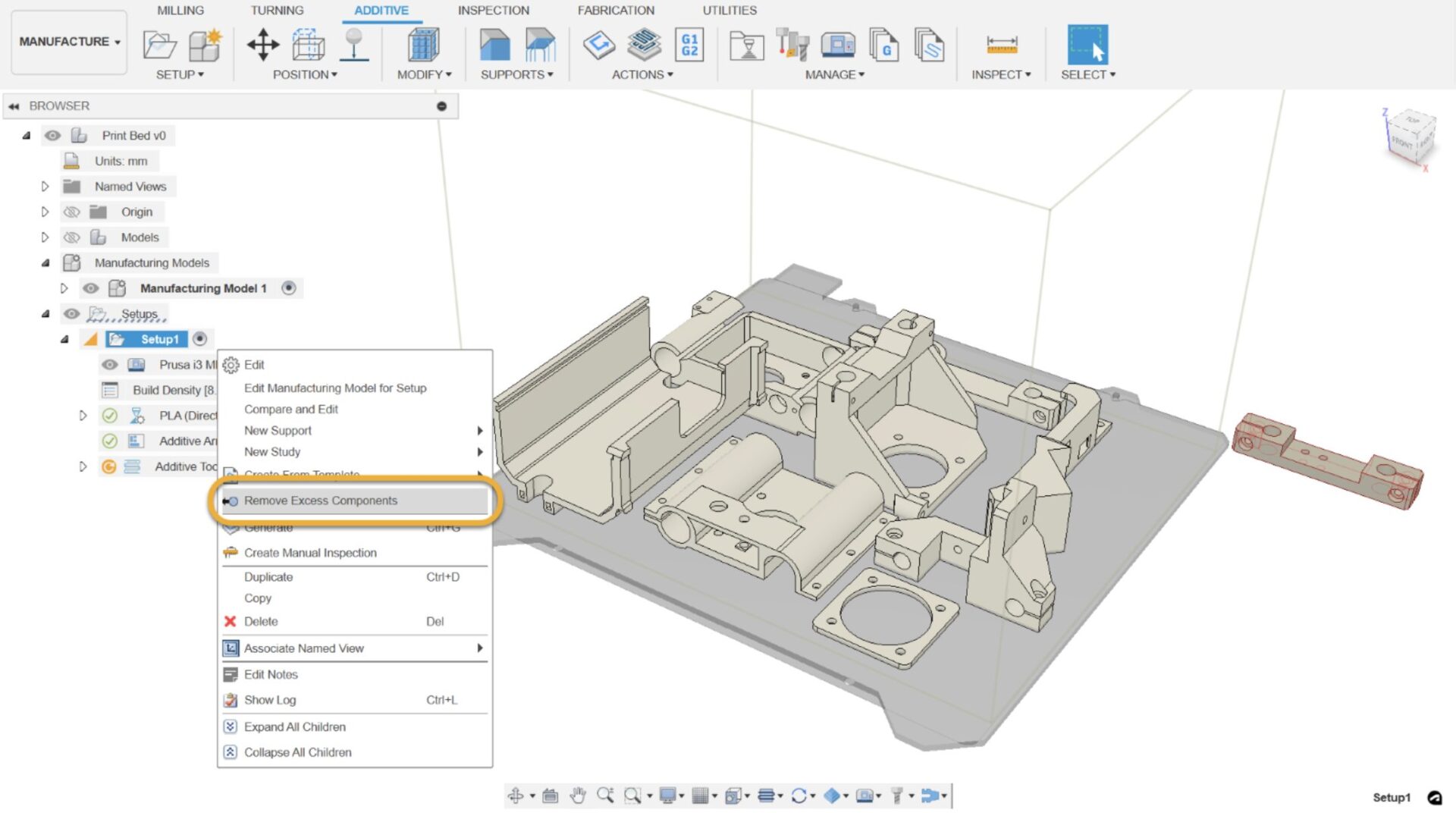The width and height of the screenshot is (1456, 813).
Task: Expand the Named Views tree node
Action: click(45, 187)
